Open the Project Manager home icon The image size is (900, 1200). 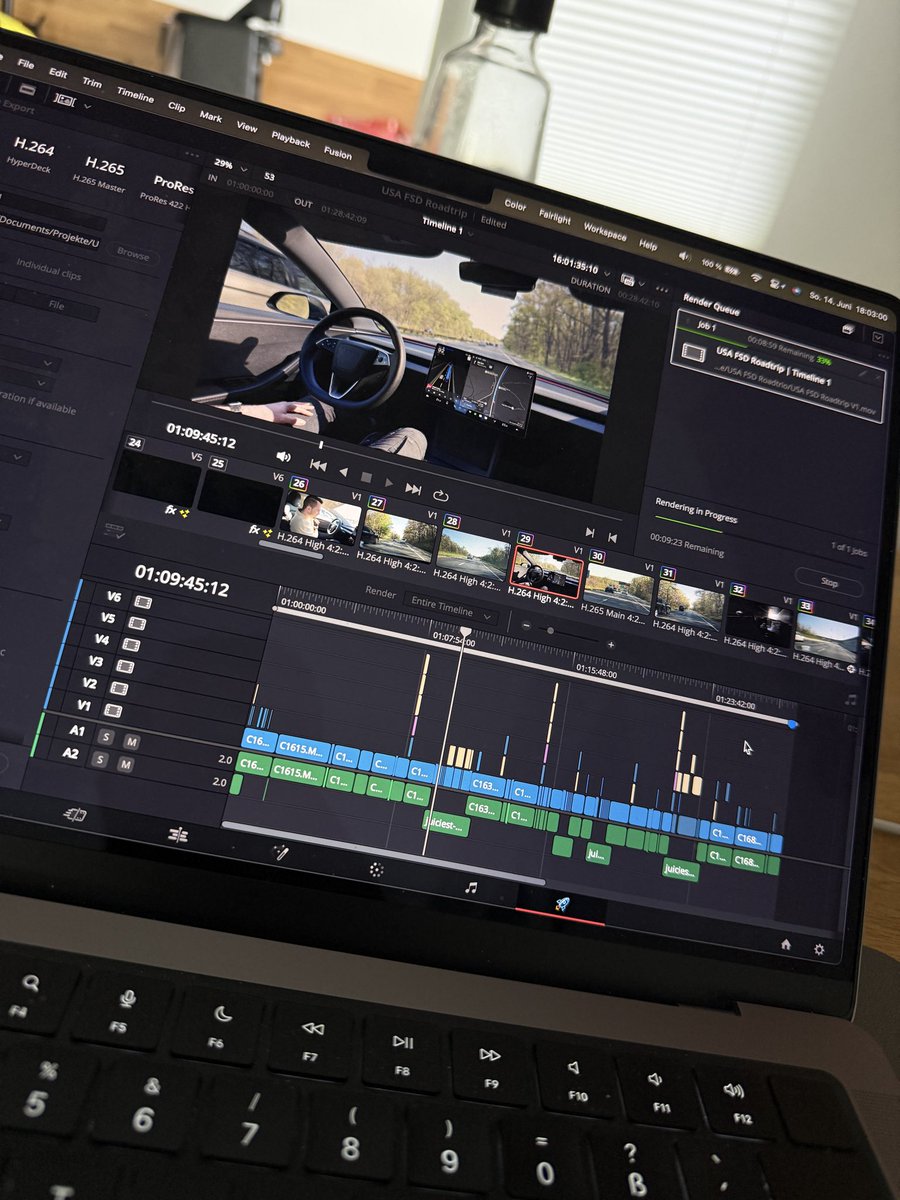(x=786, y=943)
